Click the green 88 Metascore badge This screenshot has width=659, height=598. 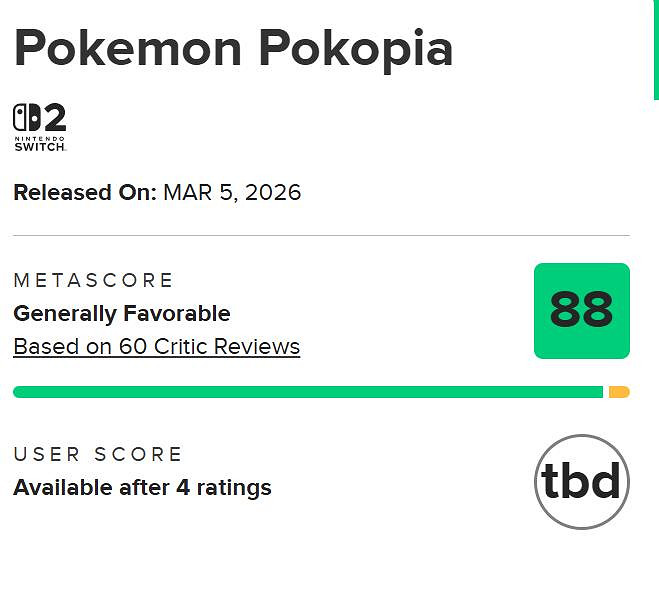click(x=581, y=311)
